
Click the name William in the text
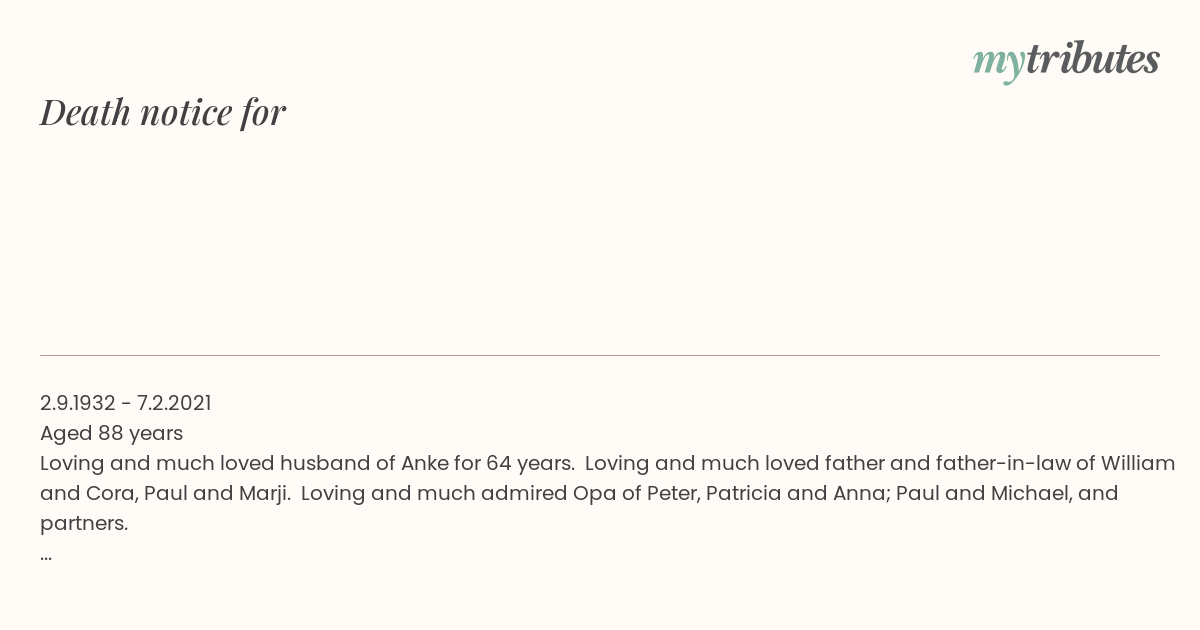(x=1138, y=463)
